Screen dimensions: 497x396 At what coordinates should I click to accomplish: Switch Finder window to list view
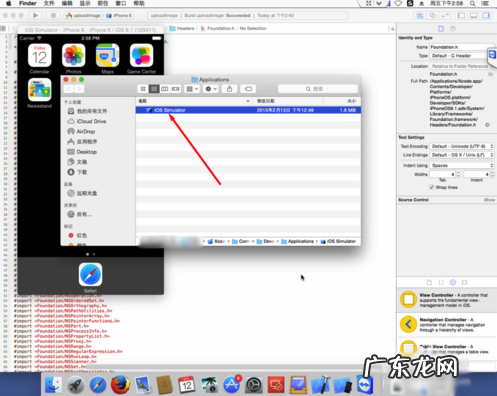coord(154,89)
